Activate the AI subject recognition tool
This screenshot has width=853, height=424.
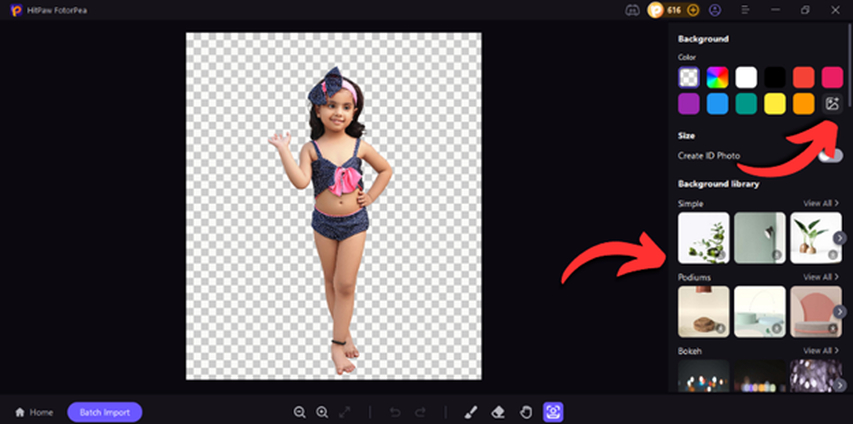[x=553, y=412]
